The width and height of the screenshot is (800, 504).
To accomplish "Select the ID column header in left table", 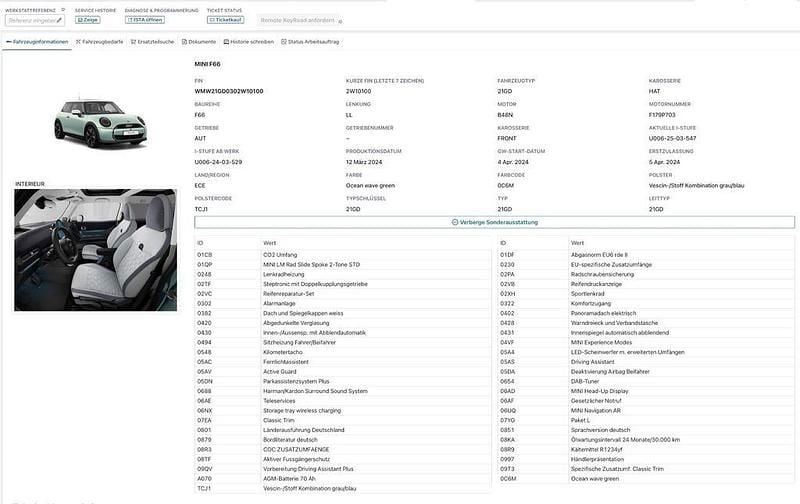I will pos(200,243).
